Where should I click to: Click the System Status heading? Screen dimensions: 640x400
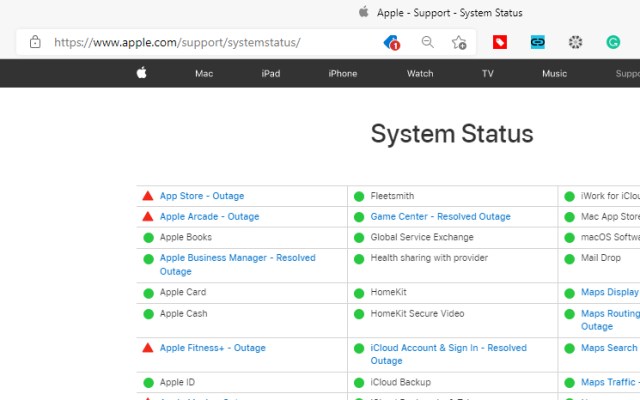point(452,133)
